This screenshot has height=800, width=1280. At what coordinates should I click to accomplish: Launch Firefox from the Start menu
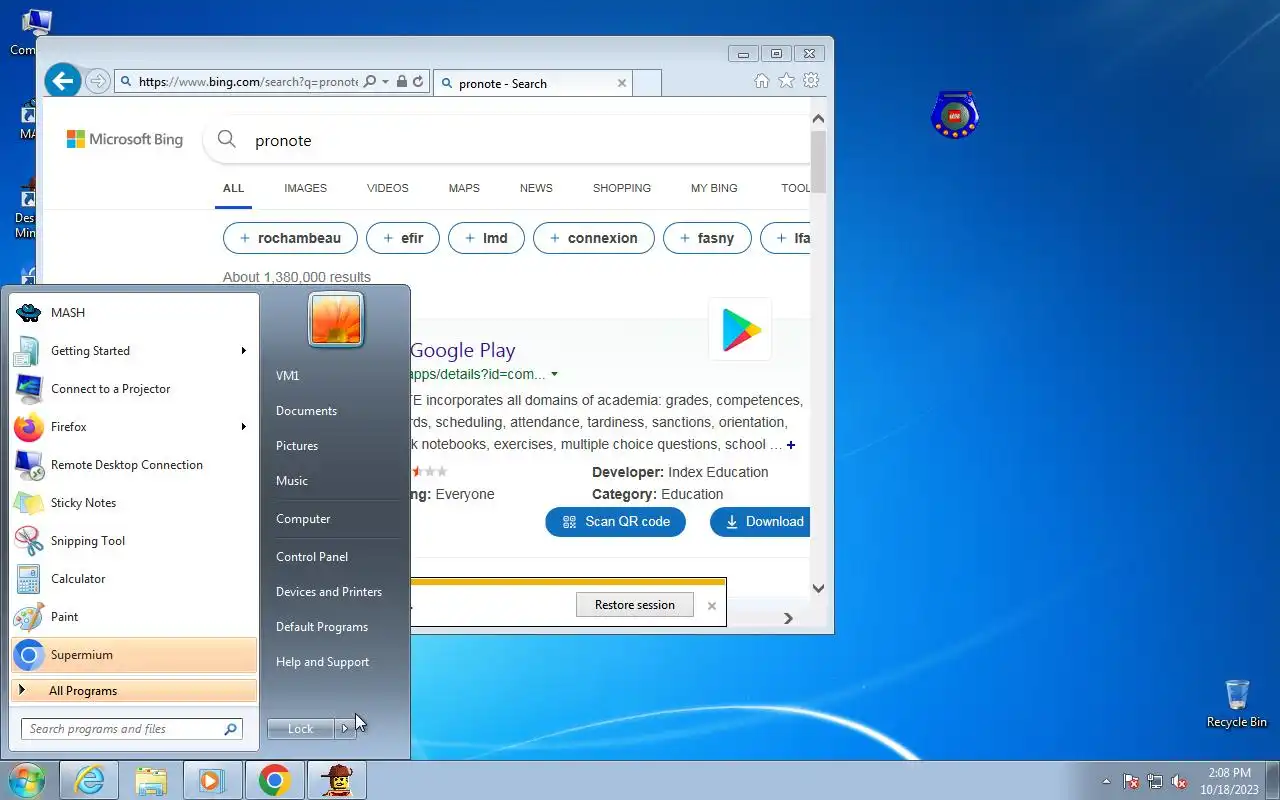134,427
